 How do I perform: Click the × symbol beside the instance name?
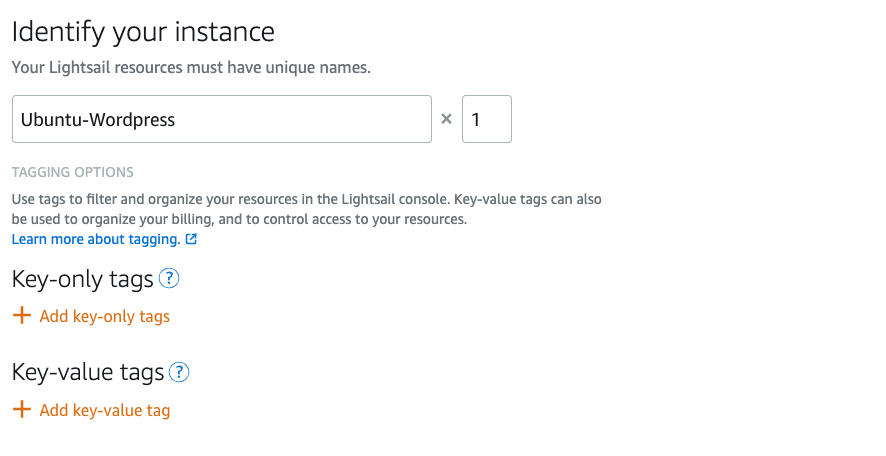(447, 119)
